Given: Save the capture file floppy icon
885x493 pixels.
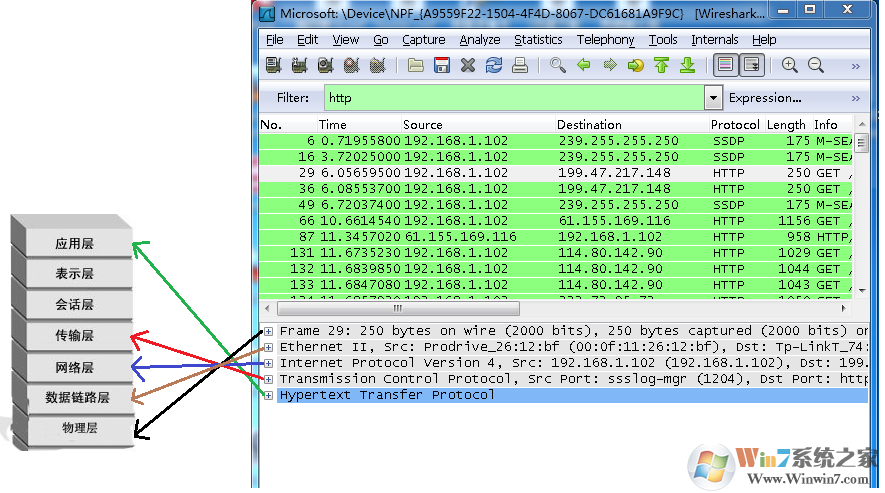Looking at the screenshot, I should coord(442,66).
